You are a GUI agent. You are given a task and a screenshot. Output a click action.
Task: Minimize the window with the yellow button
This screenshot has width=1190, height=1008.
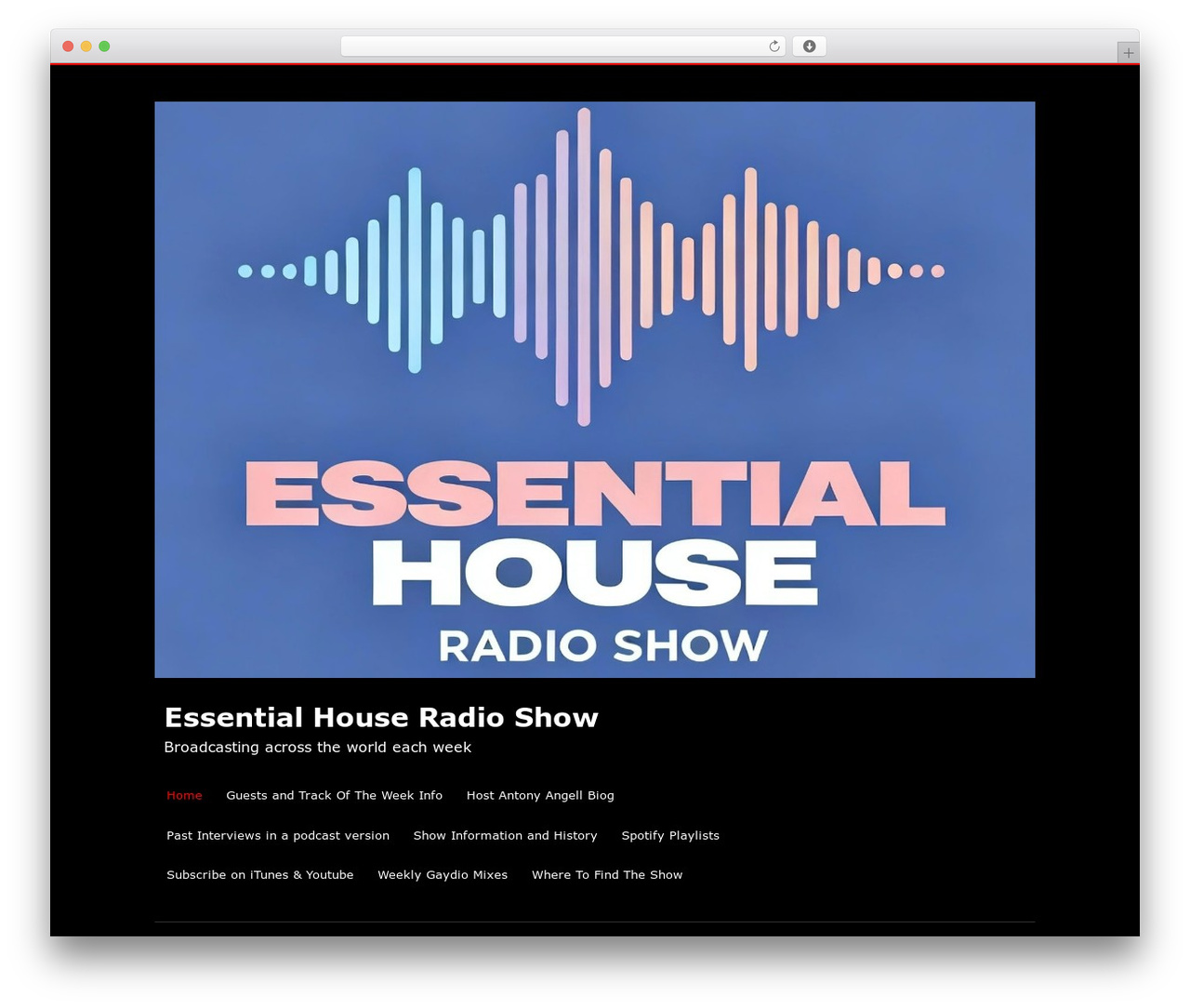(86, 46)
